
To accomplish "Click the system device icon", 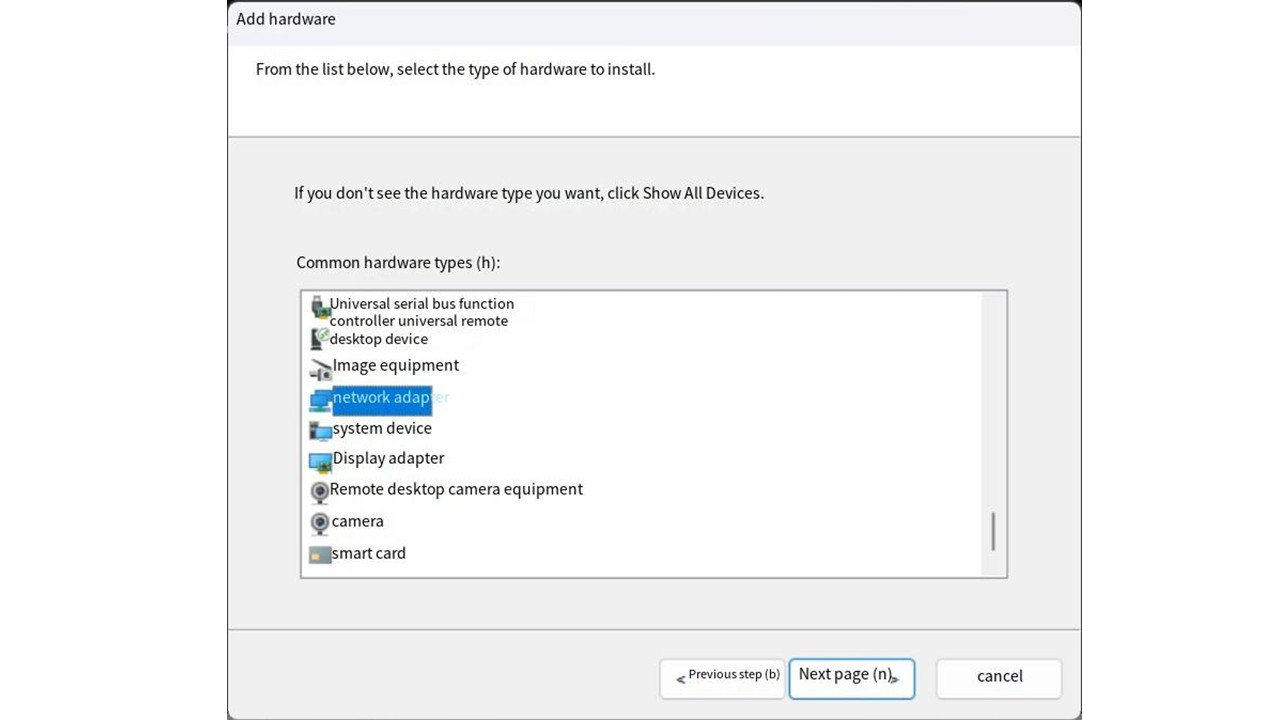I will [320, 431].
